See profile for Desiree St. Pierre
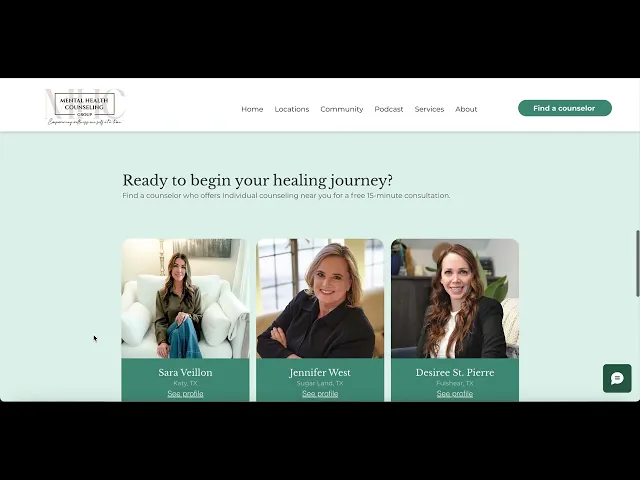640x480 pixels. [x=455, y=393]
